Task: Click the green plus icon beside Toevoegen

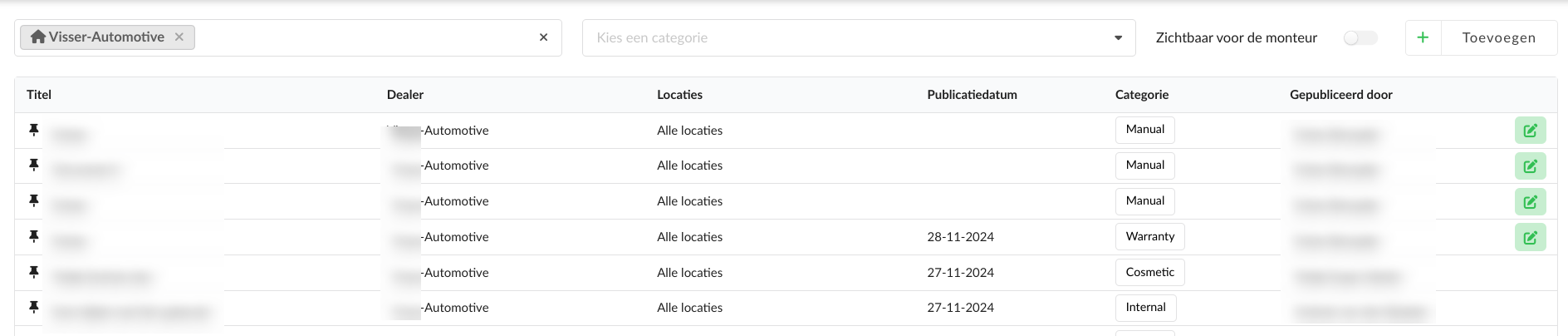Action: [x=1423, y=37]
